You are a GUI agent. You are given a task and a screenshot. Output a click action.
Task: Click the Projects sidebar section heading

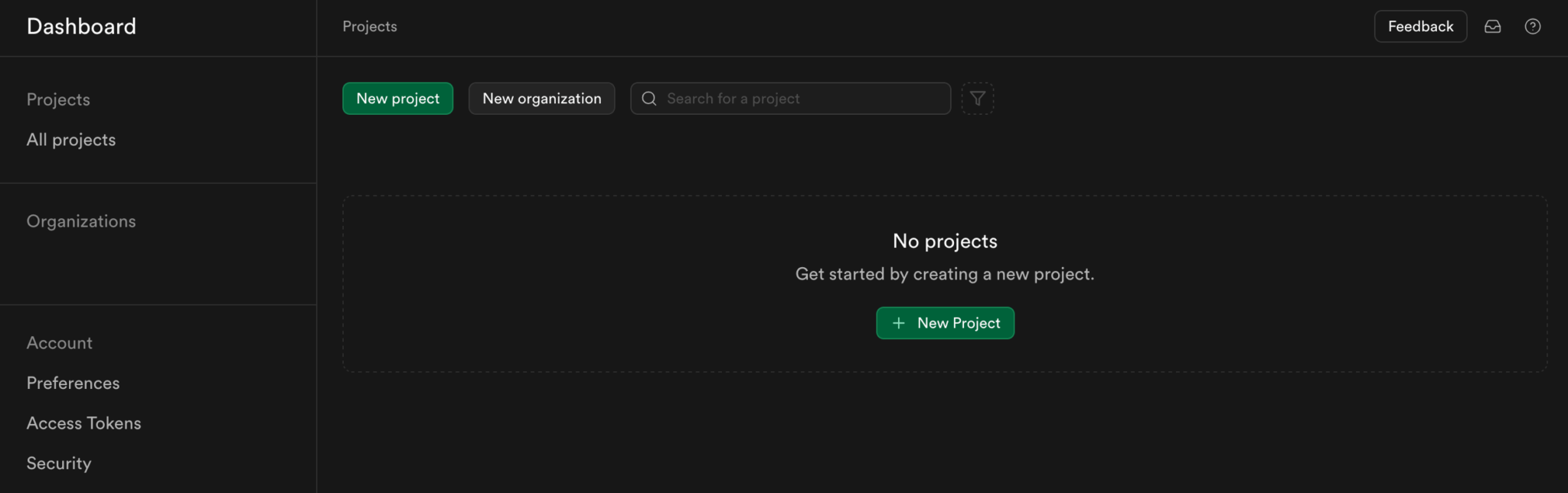(x=58, y=100)
